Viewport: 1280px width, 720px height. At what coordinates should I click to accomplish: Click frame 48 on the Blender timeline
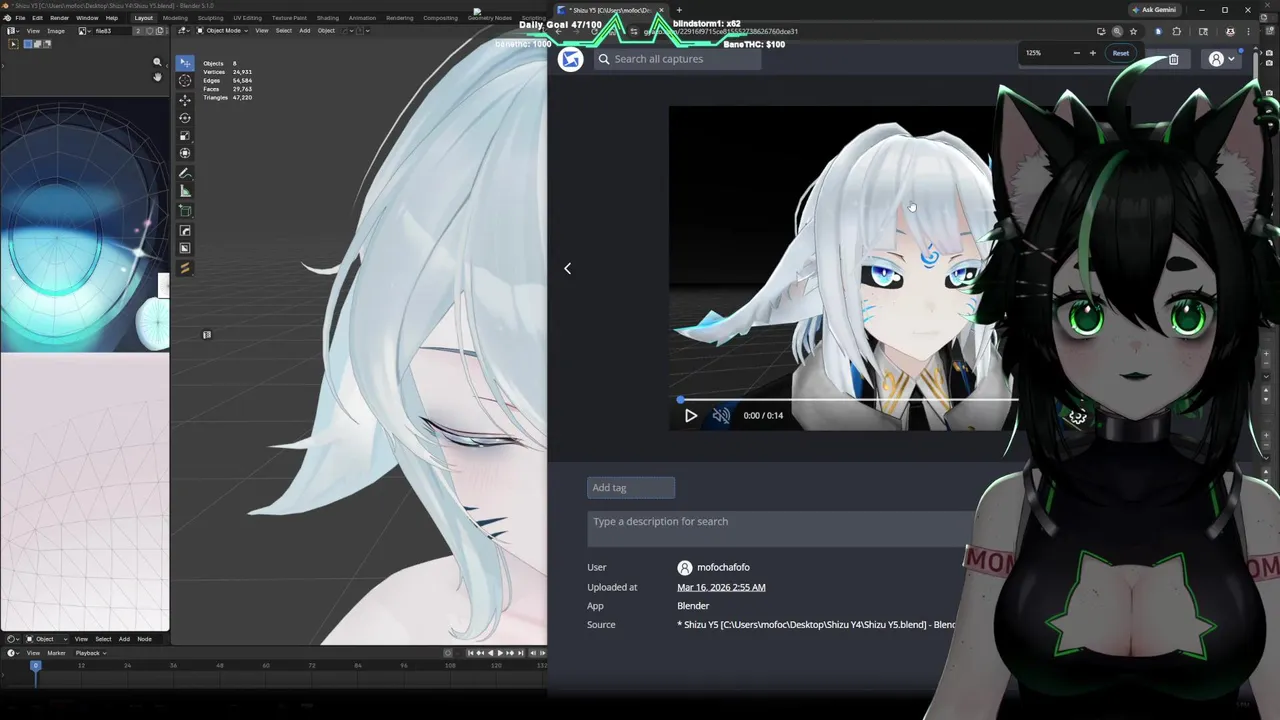pos(220,666)
